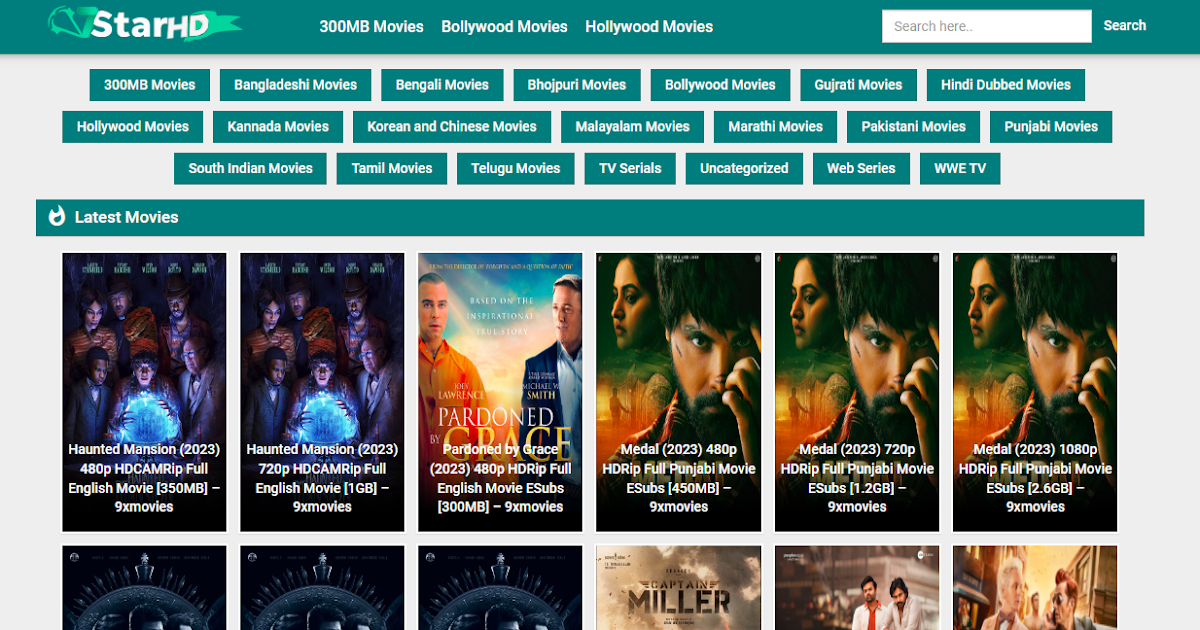
Task: Open Pardoned by Grace 480p HDRip movie
Action: (500, 392)
